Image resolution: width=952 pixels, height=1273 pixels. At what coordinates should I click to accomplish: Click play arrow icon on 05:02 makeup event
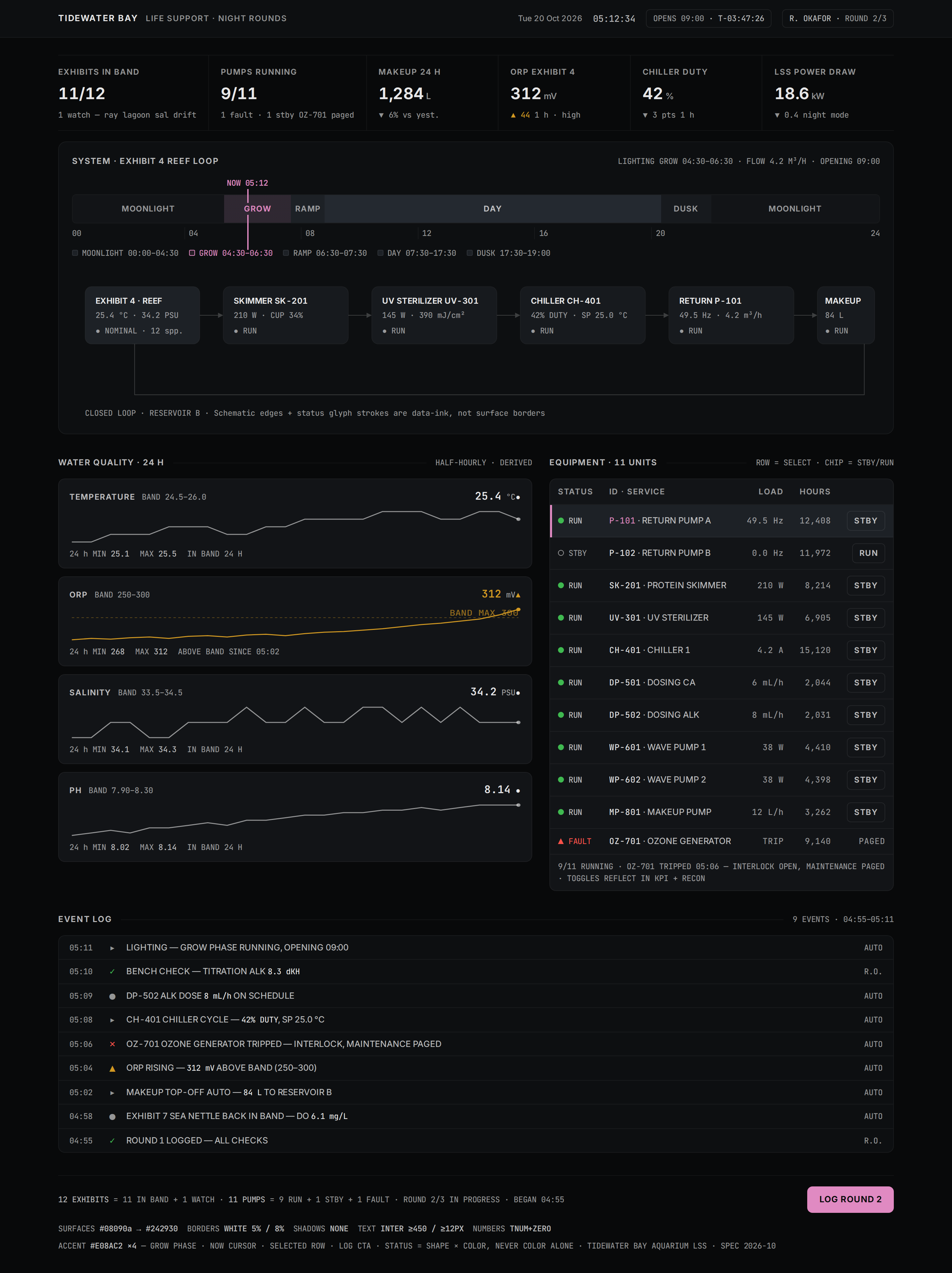[x=112, y=1092]
